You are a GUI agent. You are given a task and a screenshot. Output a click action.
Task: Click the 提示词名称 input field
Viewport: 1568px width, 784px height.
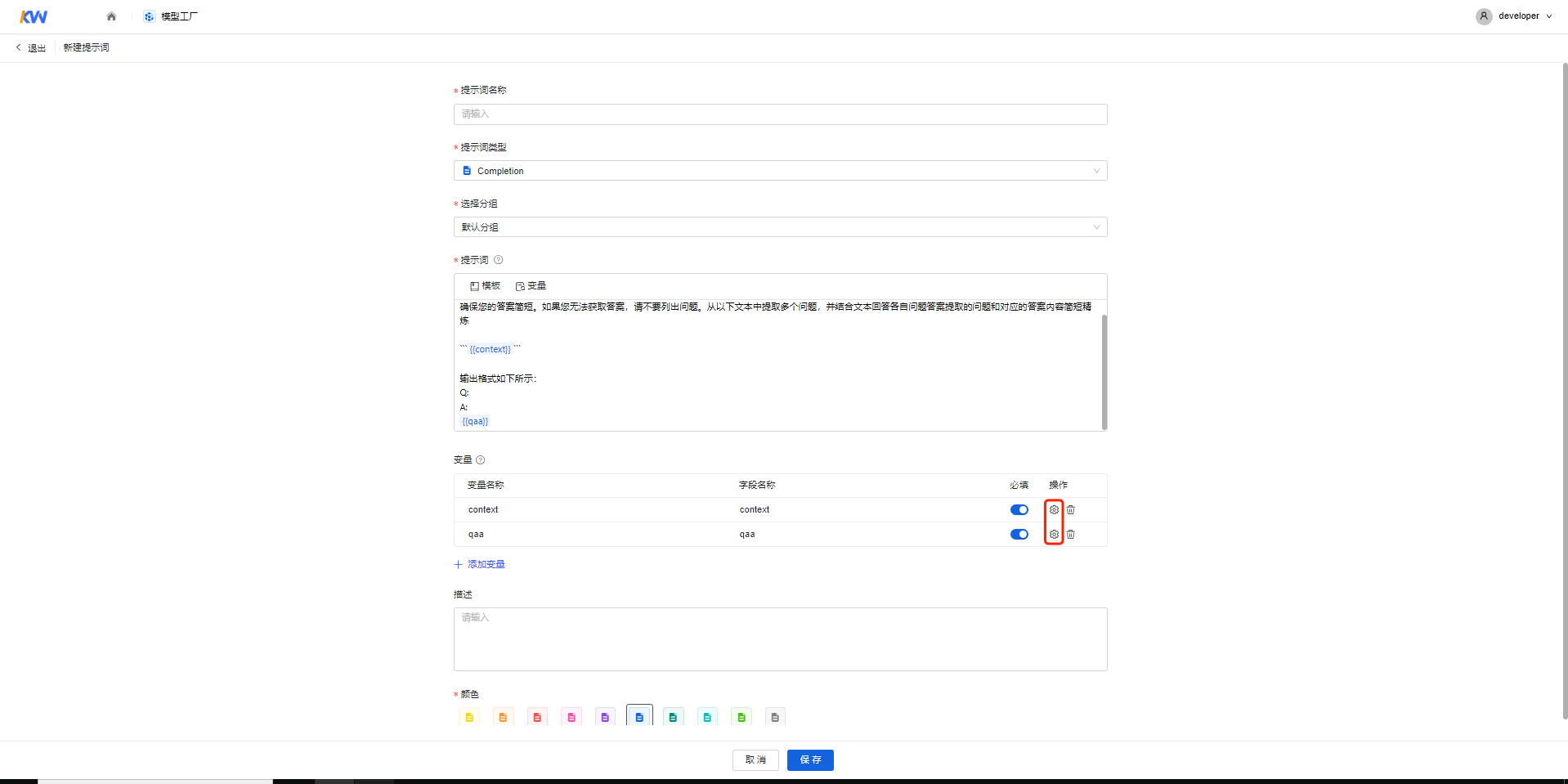pyautogui.click(x=780, y=114)
